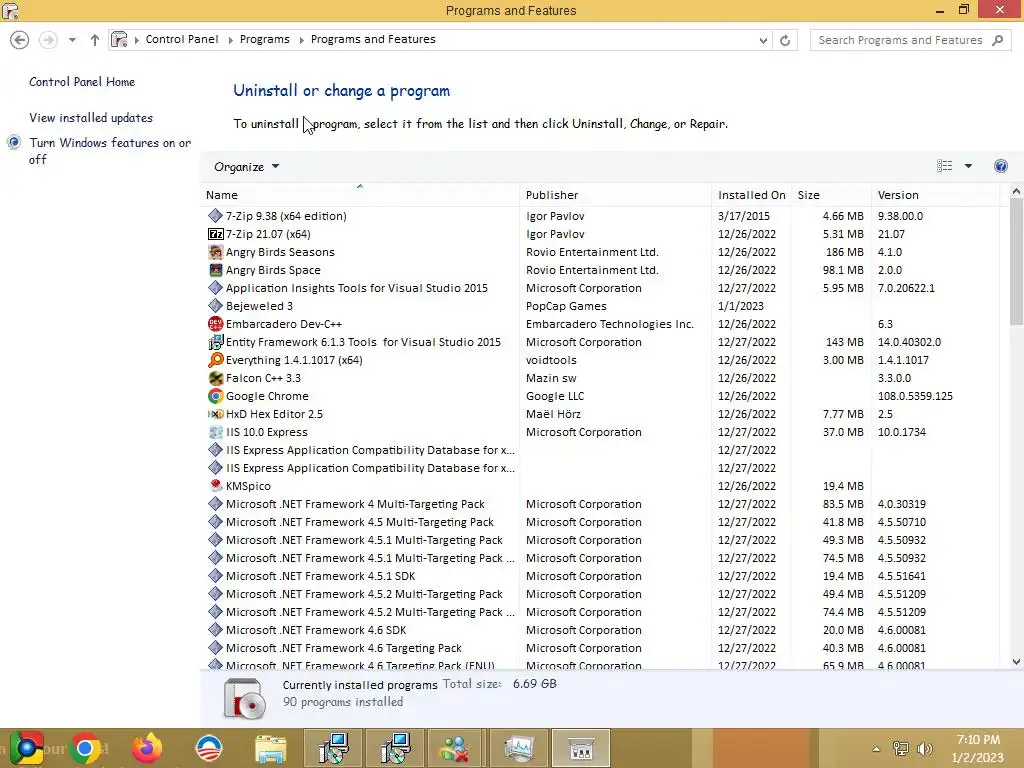Click the HxD Hex Editor 2.5 icon

coord(216,414)
